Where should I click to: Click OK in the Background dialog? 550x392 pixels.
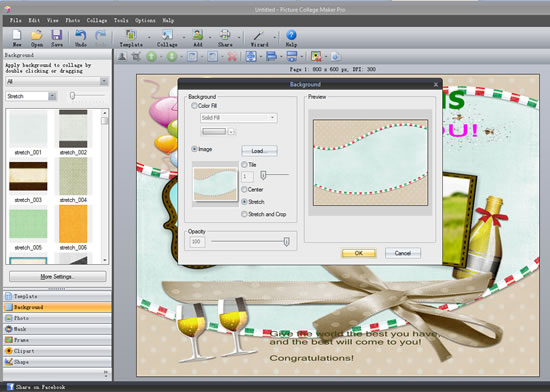[x=358, y=253]
